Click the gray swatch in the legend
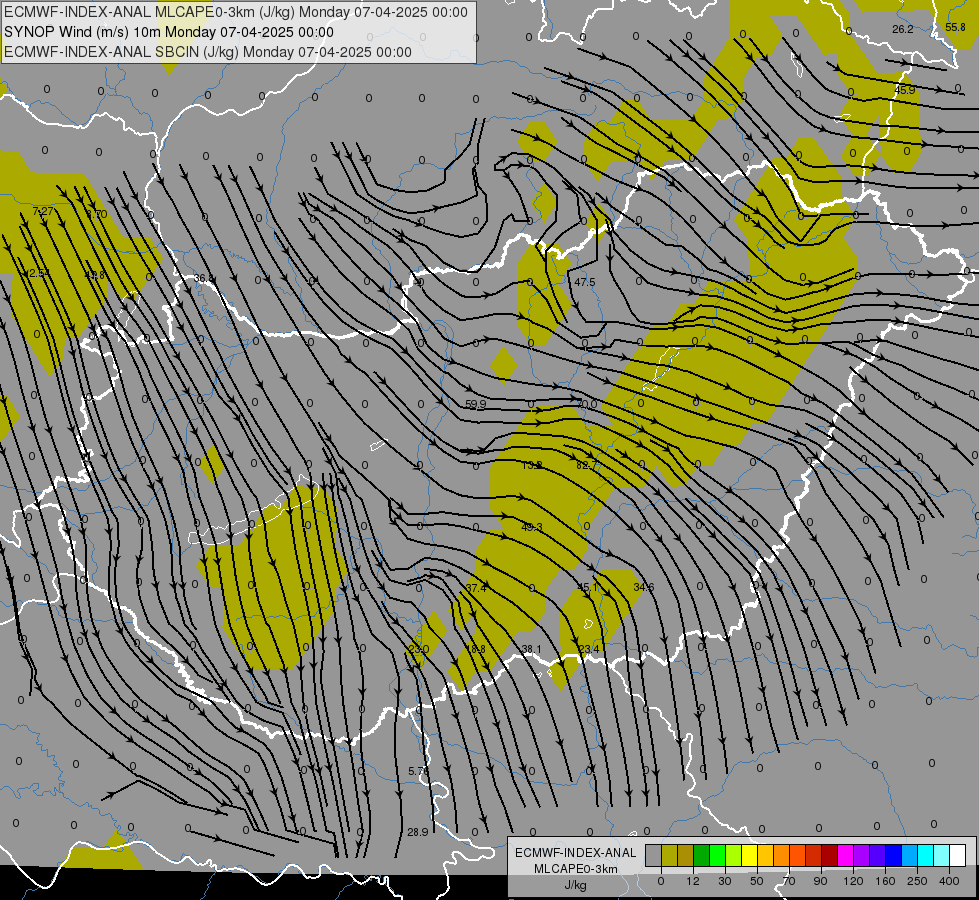The image size is (979, 900). [x=653, y=855]
